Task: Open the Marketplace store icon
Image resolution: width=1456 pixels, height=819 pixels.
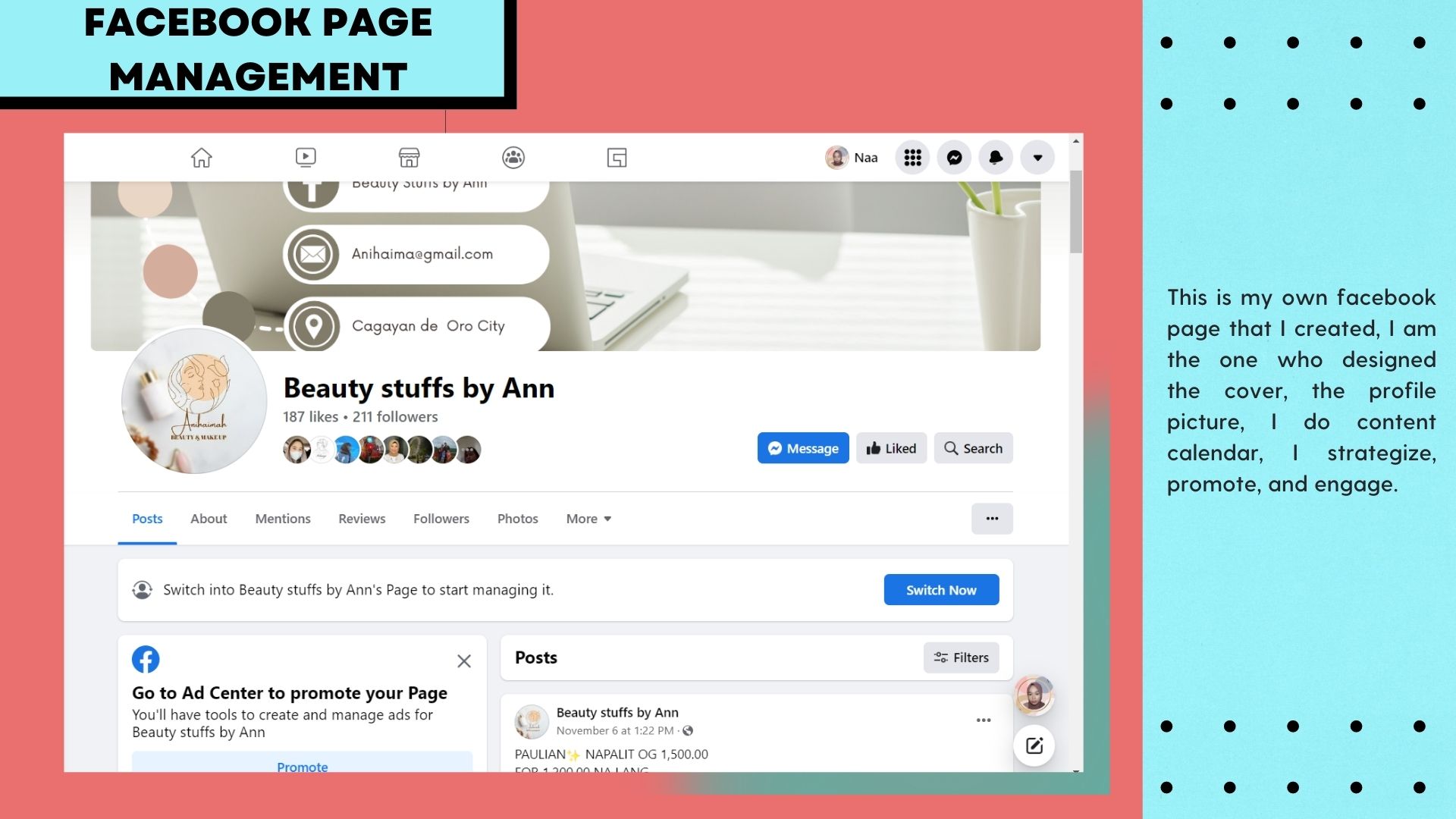Action: coord(409,158)
